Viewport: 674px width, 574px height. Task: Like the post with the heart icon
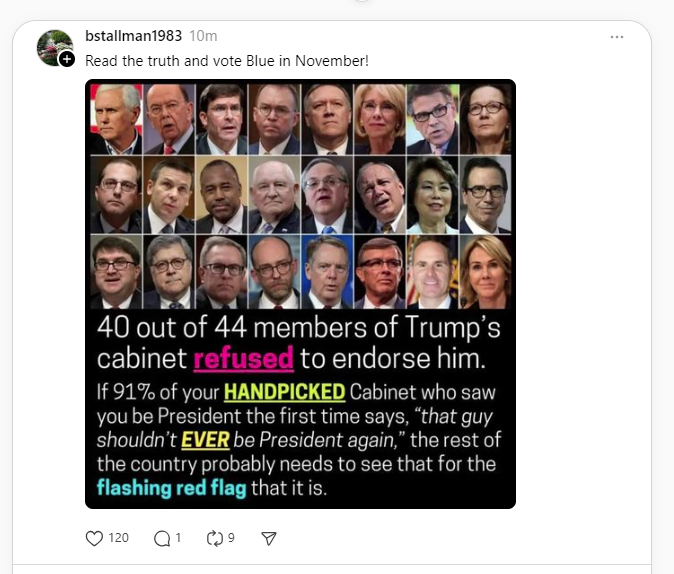click(94, 538)
